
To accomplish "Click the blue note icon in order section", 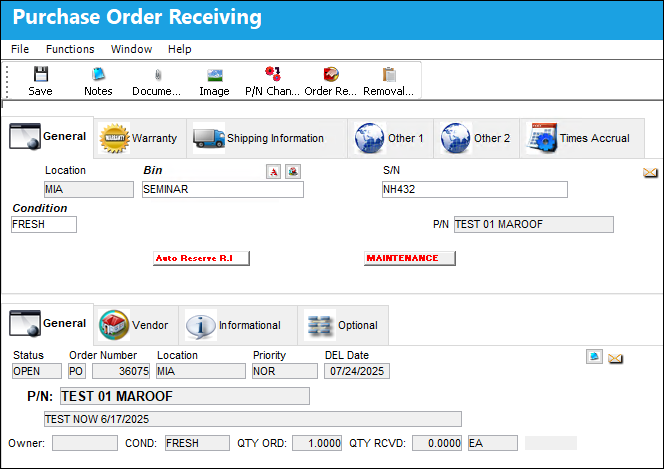I will click(594, 356).
